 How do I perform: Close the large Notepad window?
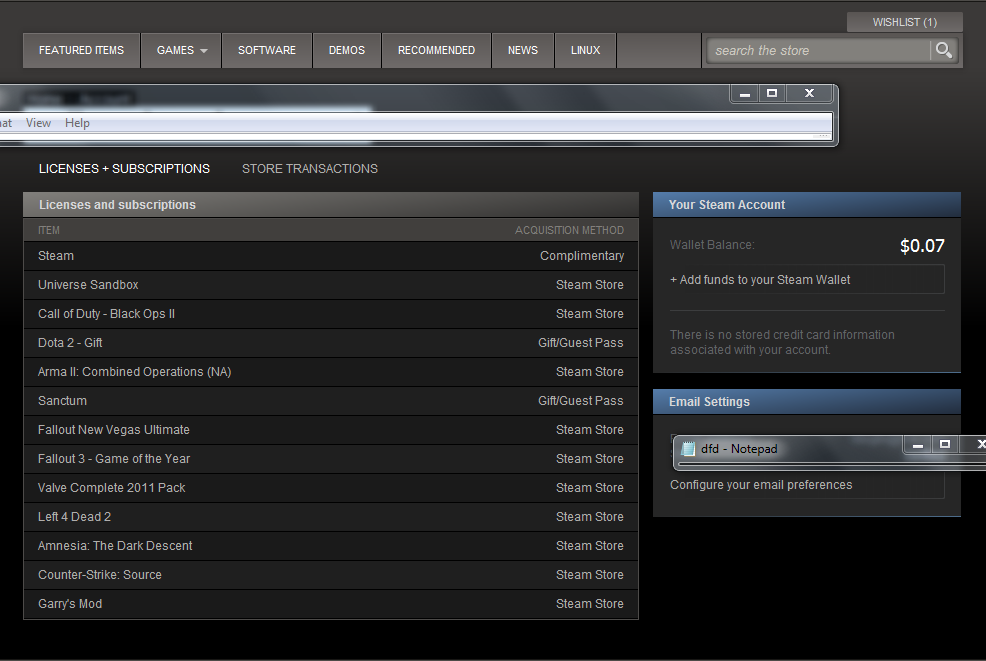pos(809,93)
